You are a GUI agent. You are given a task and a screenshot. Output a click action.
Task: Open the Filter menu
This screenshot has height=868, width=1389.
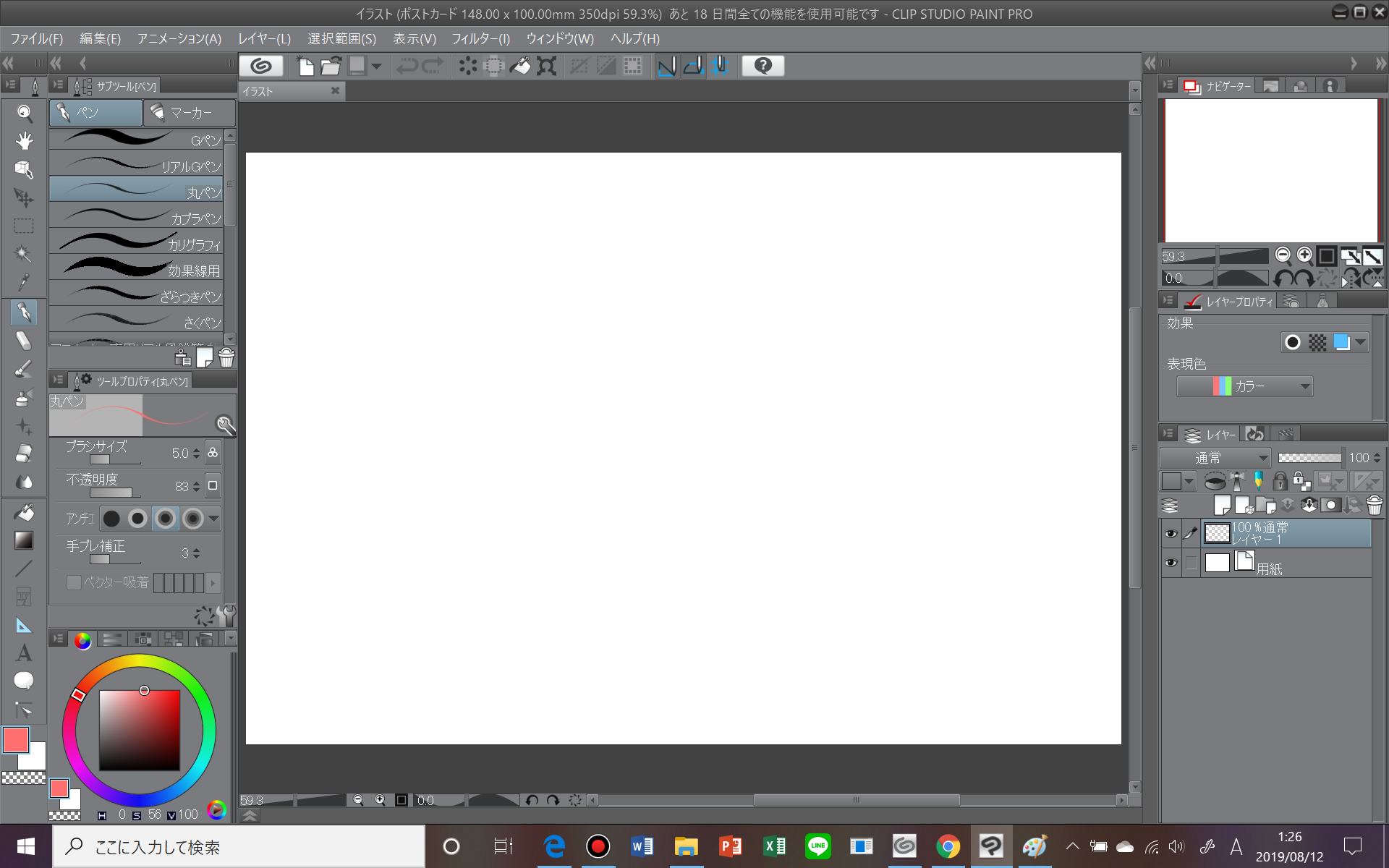click(480, 38)
